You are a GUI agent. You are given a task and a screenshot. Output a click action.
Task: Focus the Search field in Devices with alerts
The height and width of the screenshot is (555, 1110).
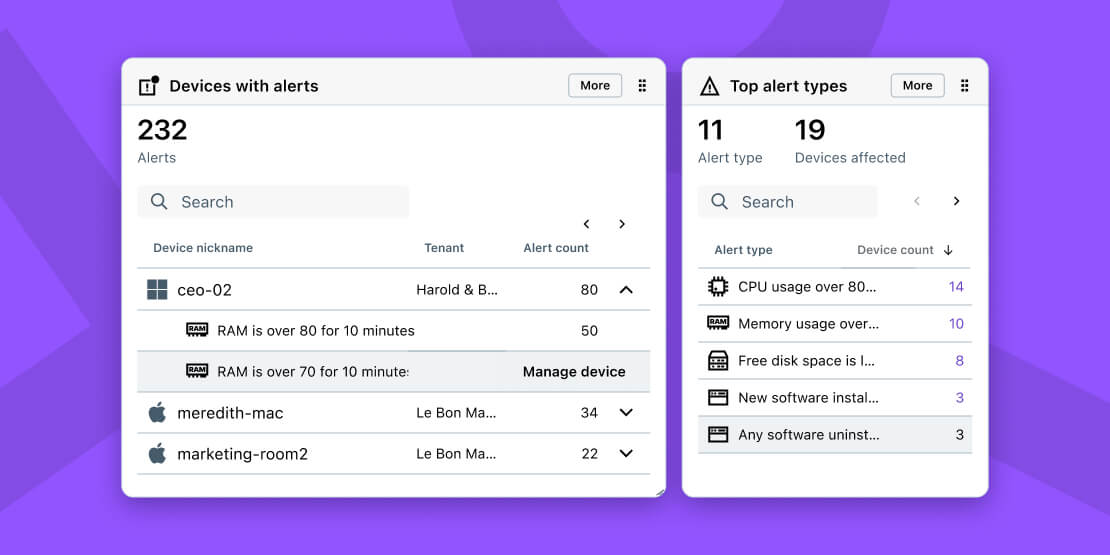[273, 202]
